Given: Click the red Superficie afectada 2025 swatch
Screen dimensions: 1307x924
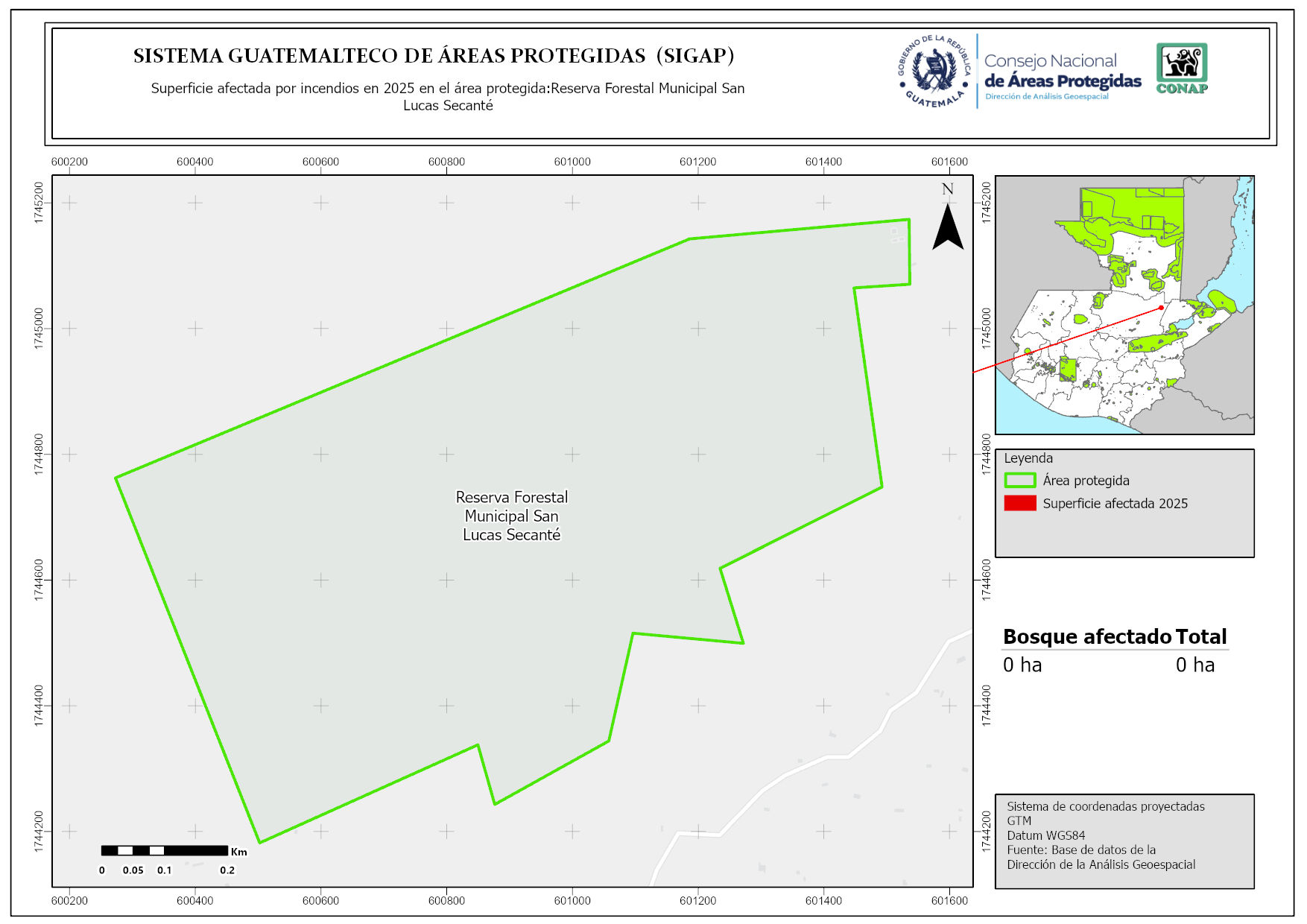Looking at the screenshot, I should [x=1019, y=504].
